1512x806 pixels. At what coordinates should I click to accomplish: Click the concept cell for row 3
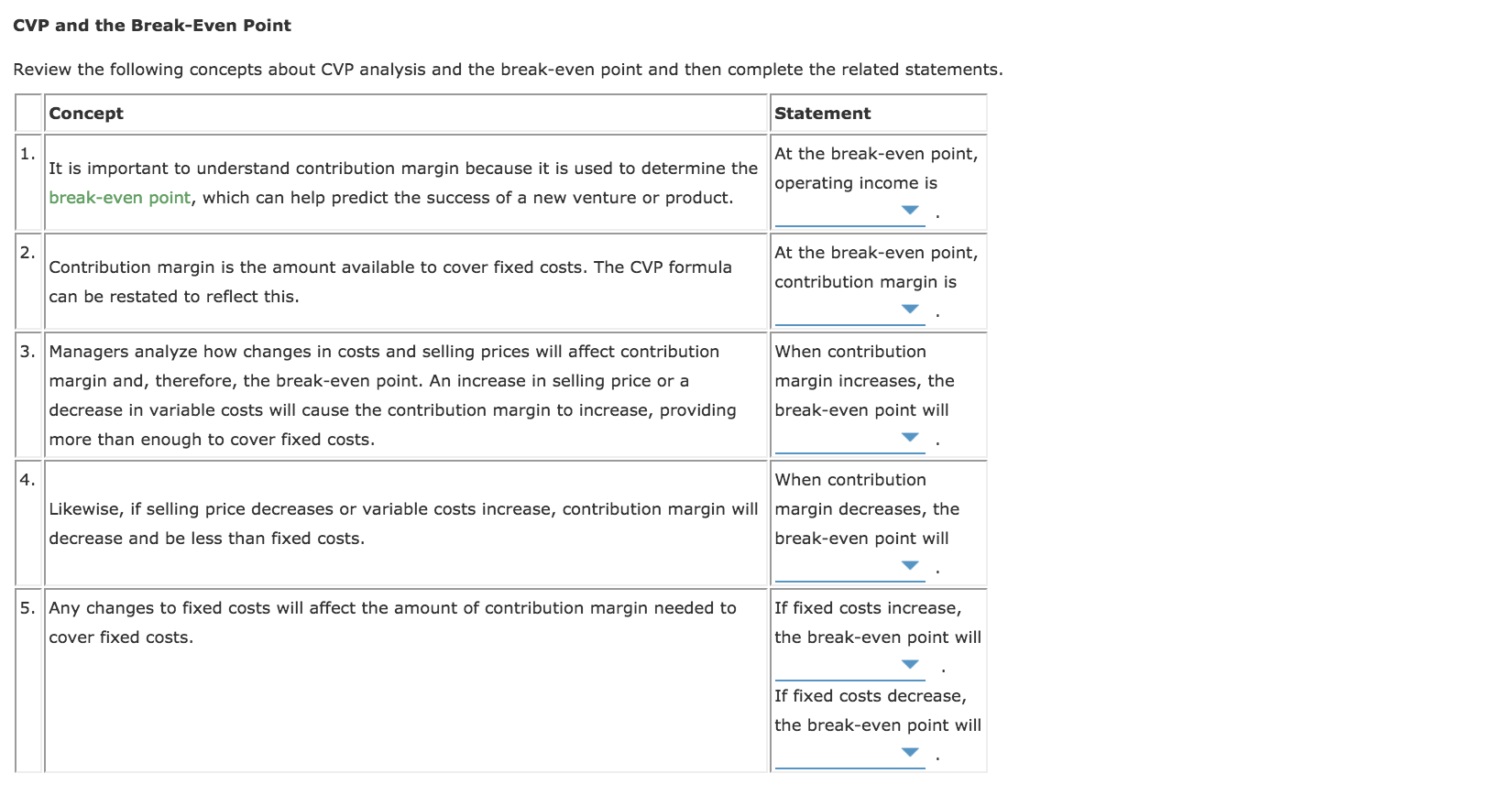tap(394, 395)
